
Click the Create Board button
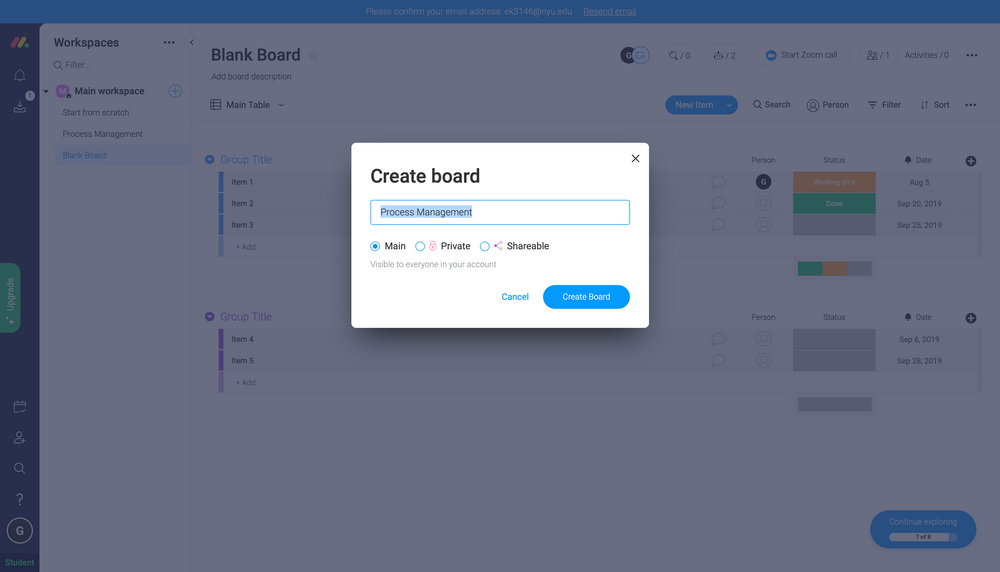pyautogui.click(x=586, y=297)
